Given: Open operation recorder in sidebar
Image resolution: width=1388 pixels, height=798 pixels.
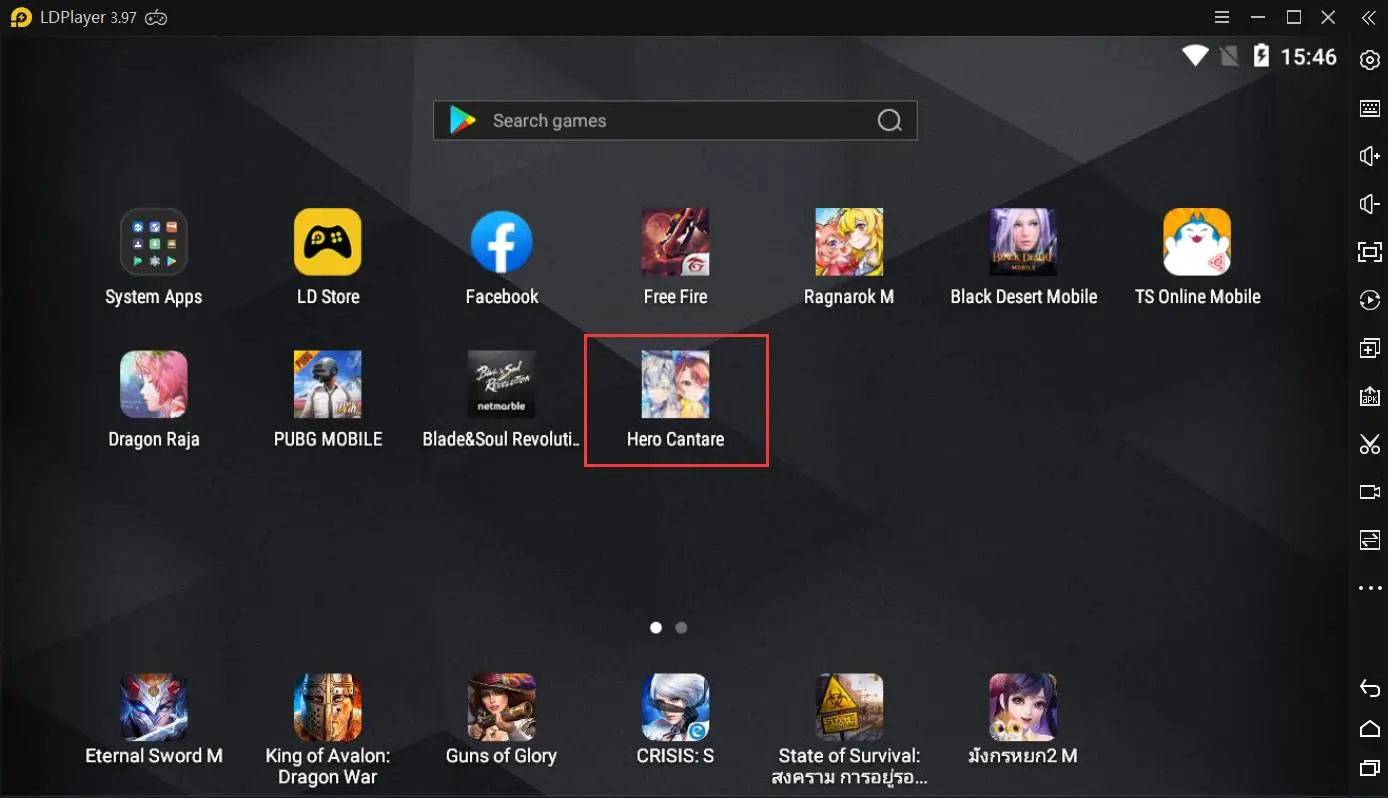Looking at the screenshot, I should click(x=1370, y=300).
